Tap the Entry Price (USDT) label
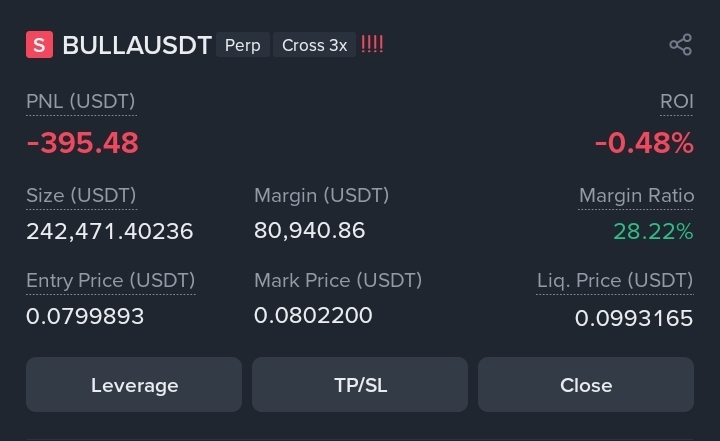 coord(111,281)
